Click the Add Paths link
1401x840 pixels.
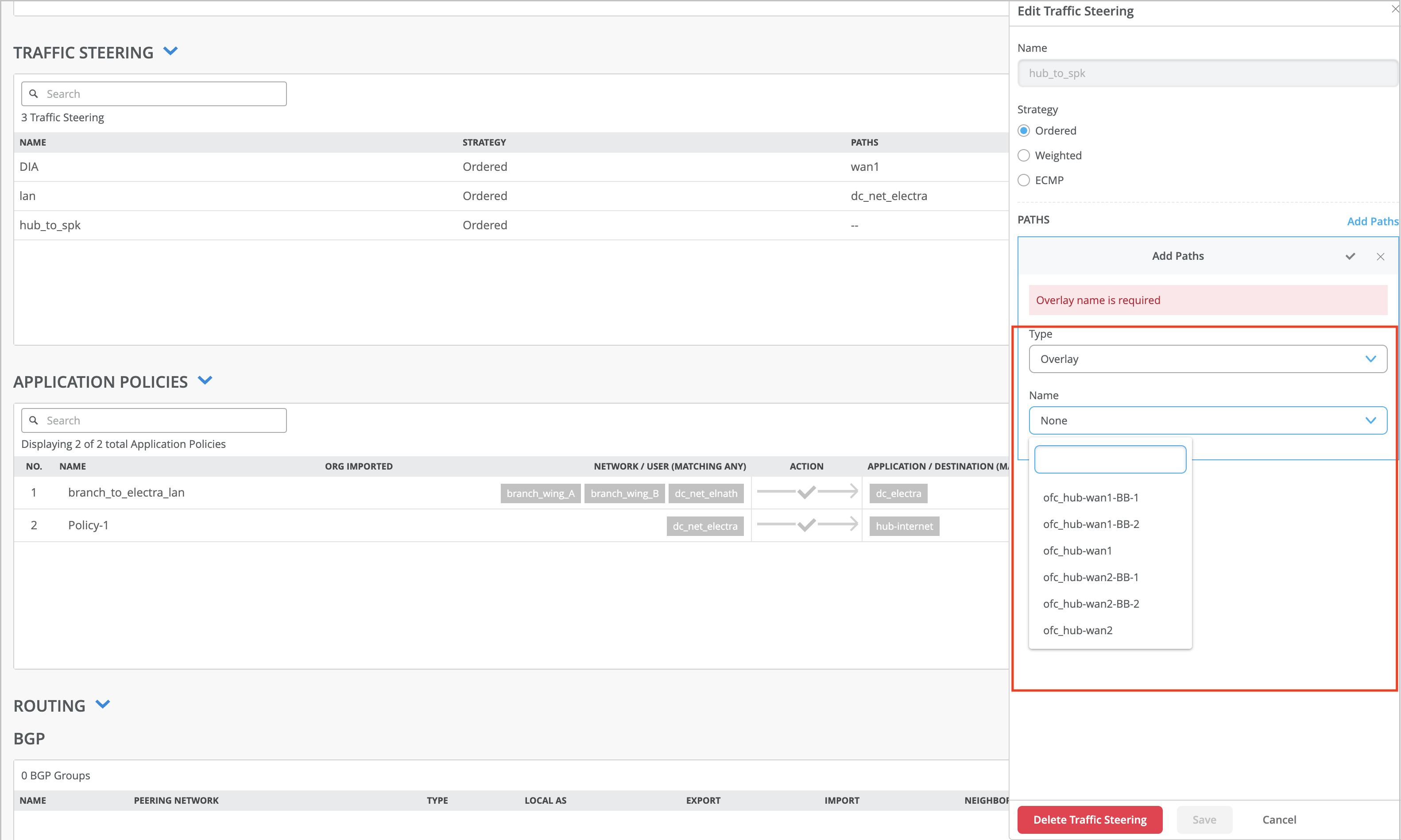pyautogui.click(x=1371, y=221)
